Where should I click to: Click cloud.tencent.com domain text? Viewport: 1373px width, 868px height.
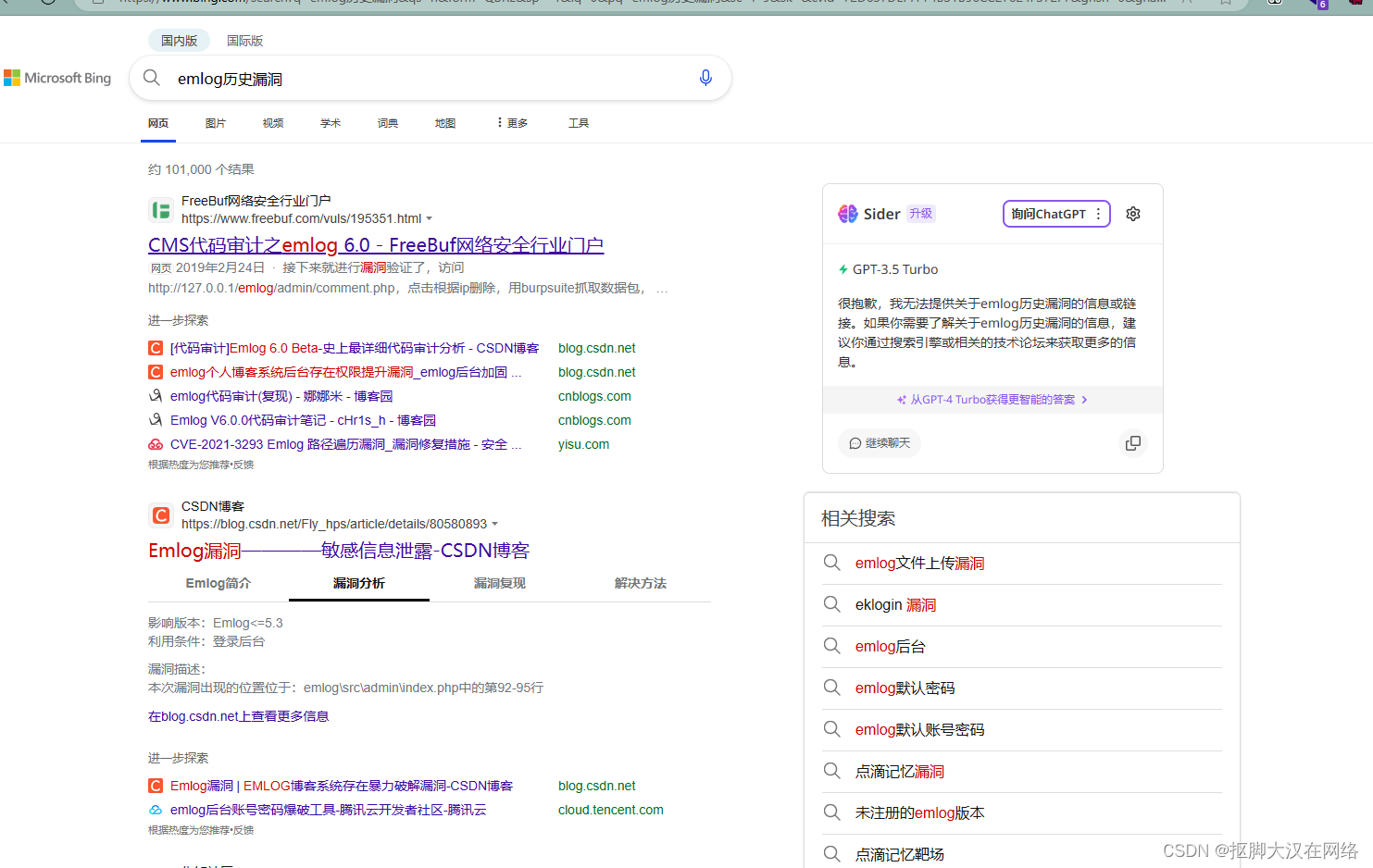(611, 810)
